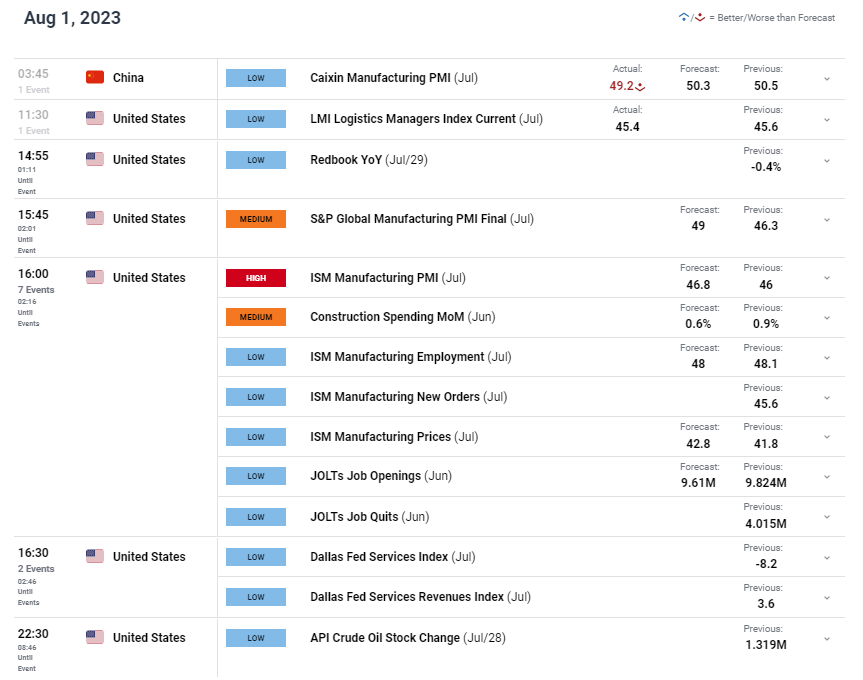Expand the ISM Manufacturing Employment row
The image size is (863, 680).
[x=827, y=358]
